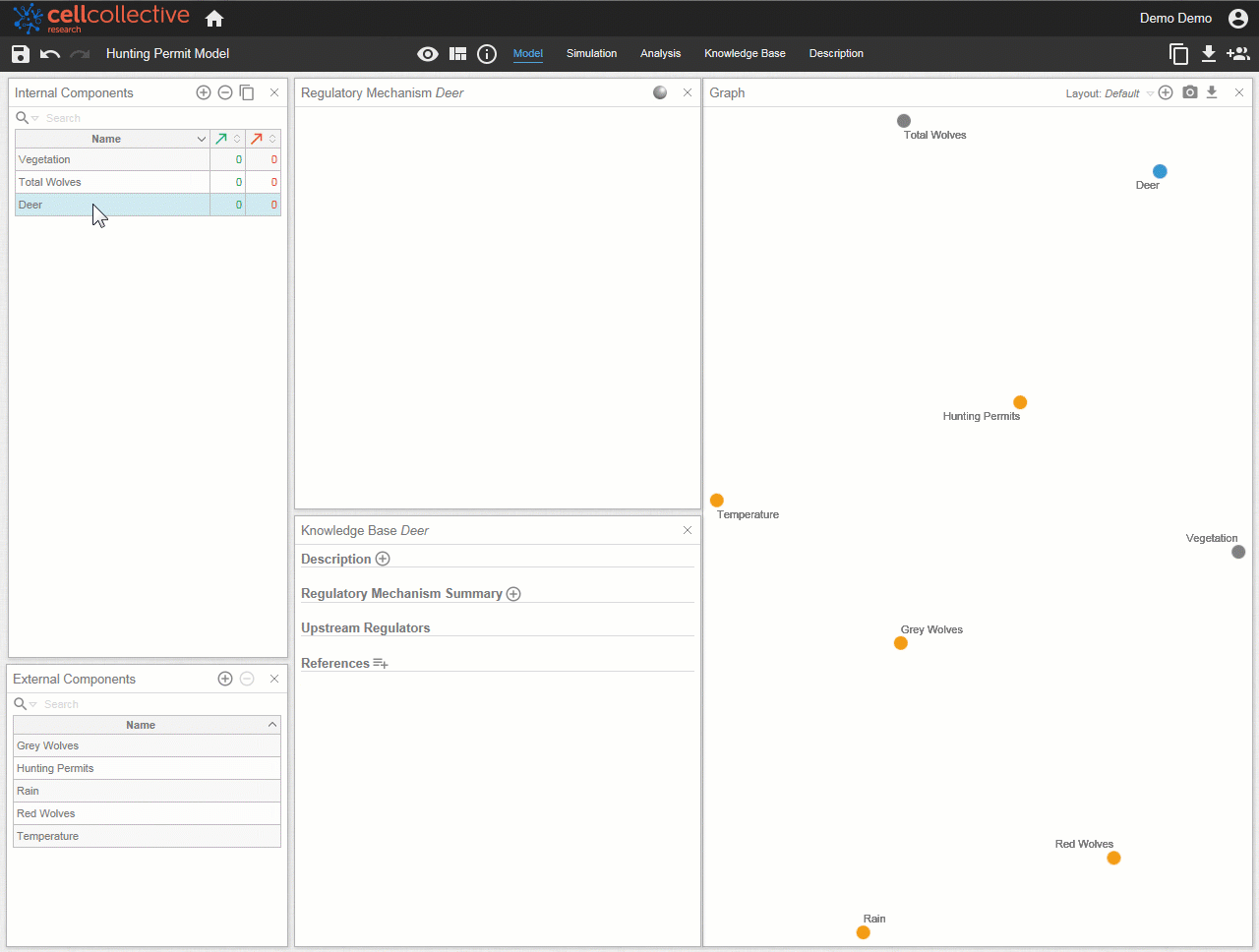Undo the last action in the toolbar
The width and height of the screenshot is (1259, 952).
tap(50, 54)
